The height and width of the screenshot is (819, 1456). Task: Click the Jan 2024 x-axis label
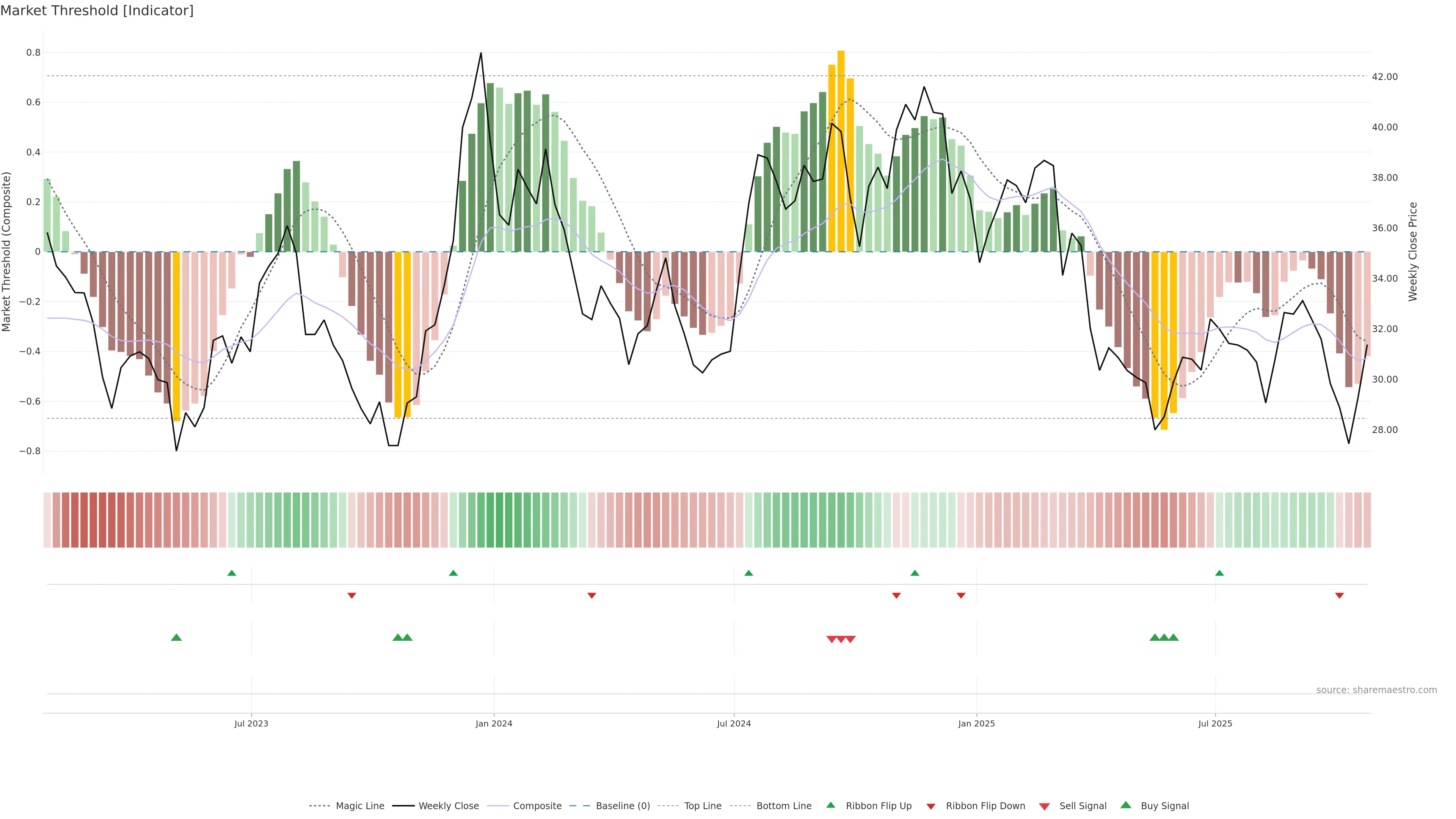(x=493, y=723)
